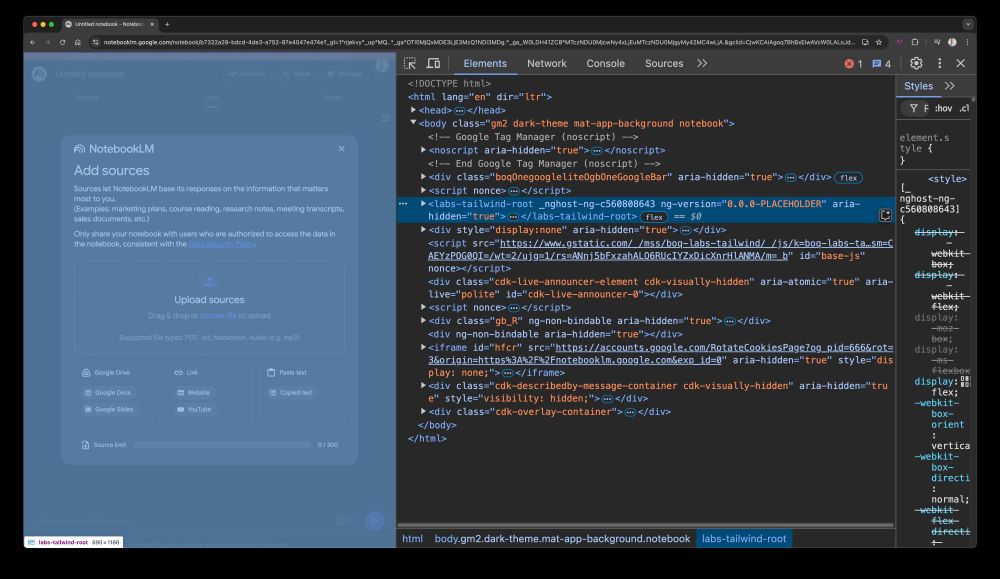Open the Console tab
This screenshot has height=579, width=1000.
click(605, 63)
